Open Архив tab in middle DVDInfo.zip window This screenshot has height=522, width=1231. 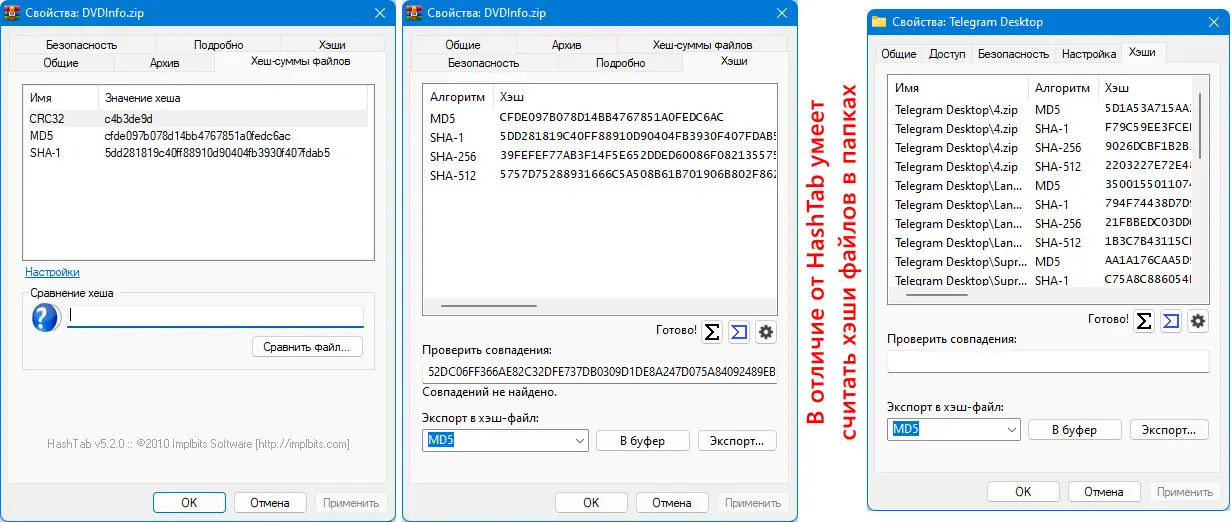[x=567, y=45]
